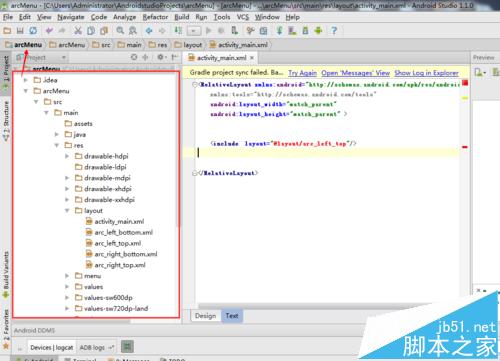Expand the java folder

click(x=57, y=134)
